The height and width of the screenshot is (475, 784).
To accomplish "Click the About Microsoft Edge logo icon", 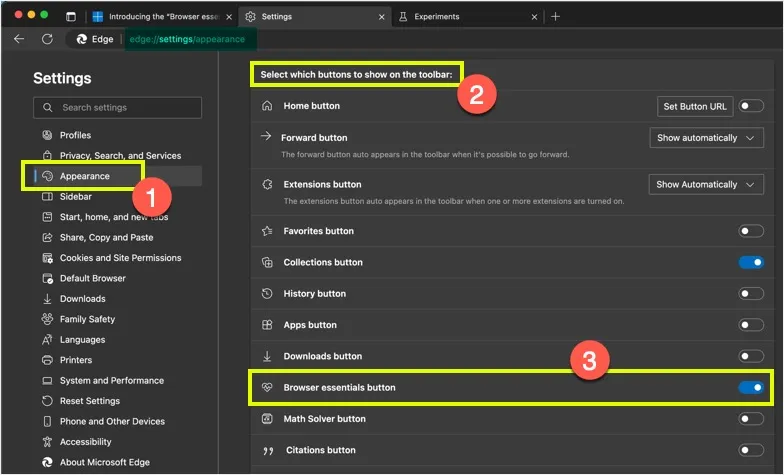I will click(x=47, y=462).
